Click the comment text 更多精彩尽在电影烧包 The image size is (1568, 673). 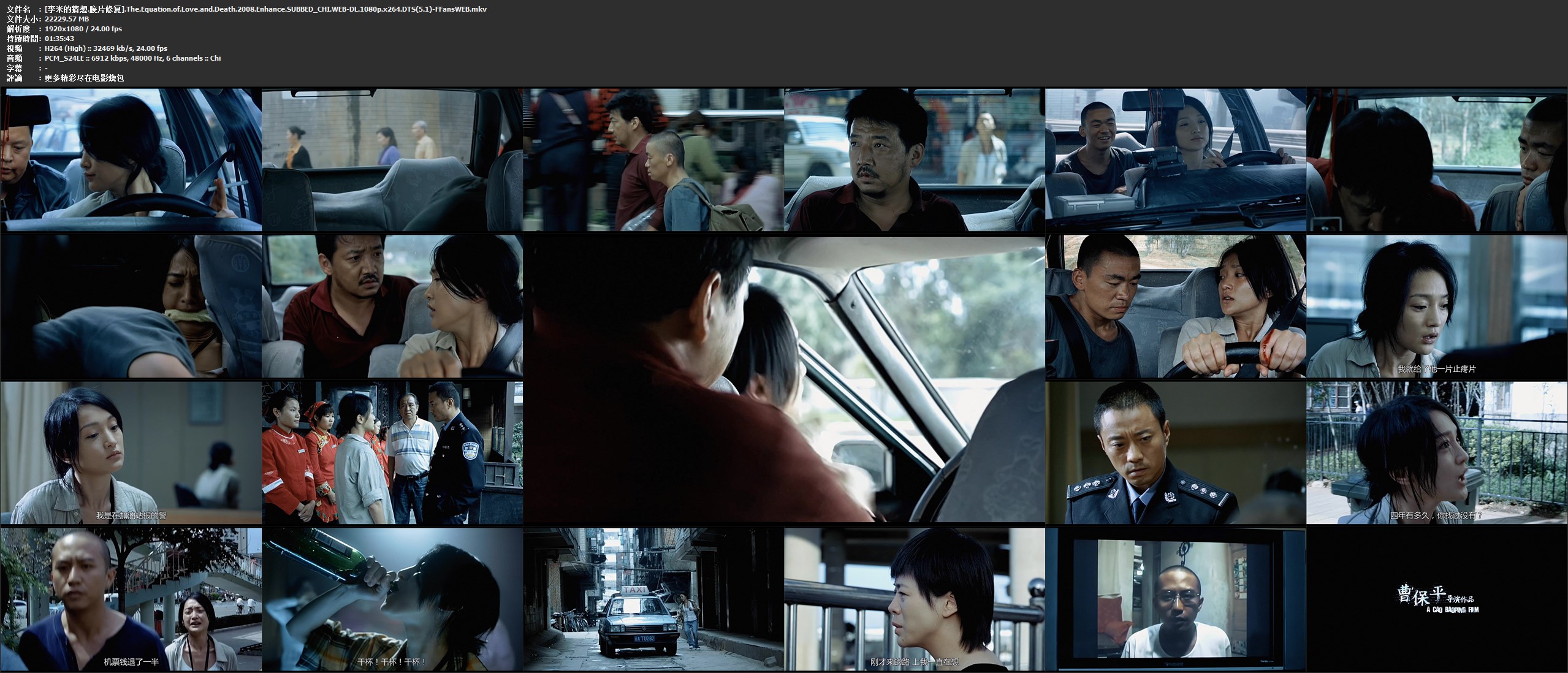pos(85,78)
